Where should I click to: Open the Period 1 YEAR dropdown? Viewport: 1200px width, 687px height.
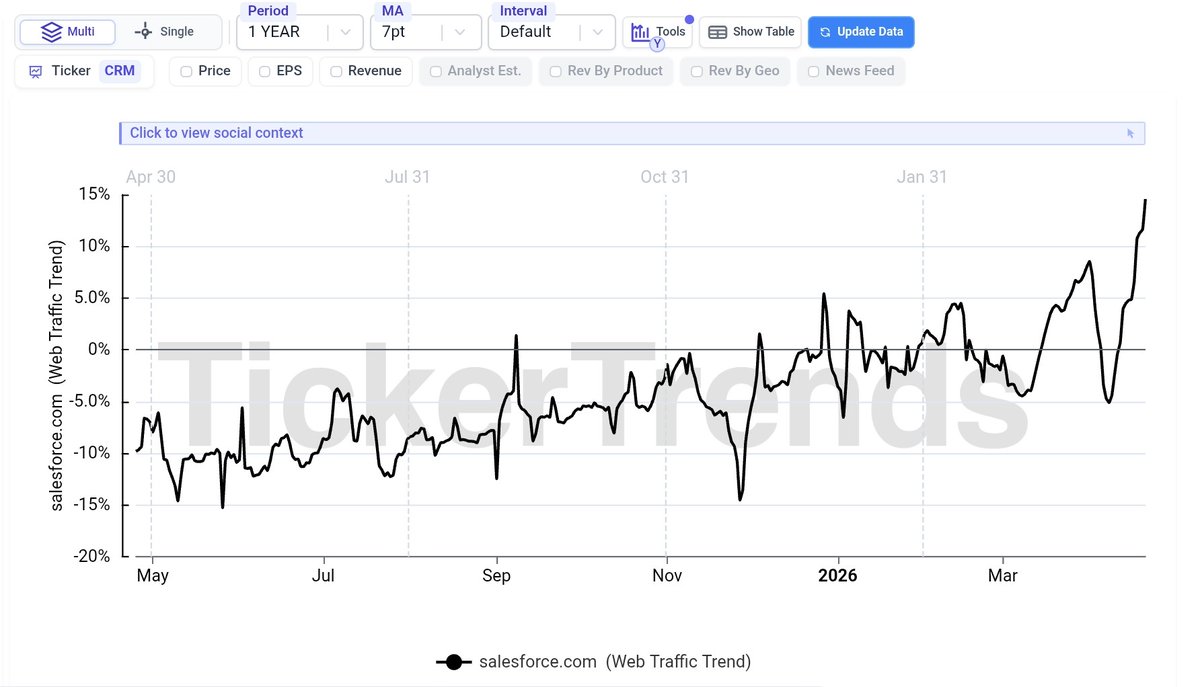coord(300,32)
